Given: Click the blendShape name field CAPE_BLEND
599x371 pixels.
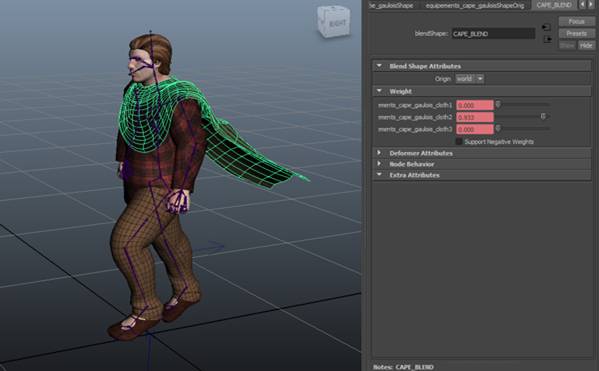Looking at the screenshot, I should (x=493, y=34).
